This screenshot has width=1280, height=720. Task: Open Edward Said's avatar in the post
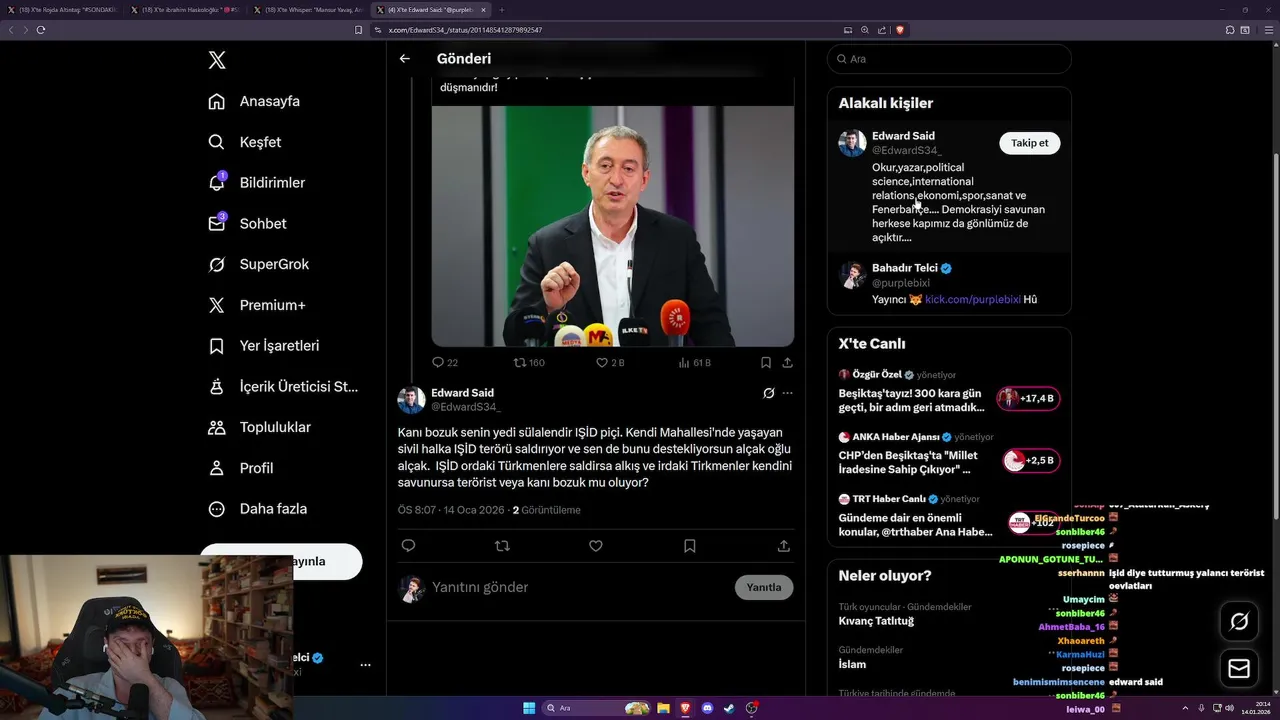pos(412,399)
